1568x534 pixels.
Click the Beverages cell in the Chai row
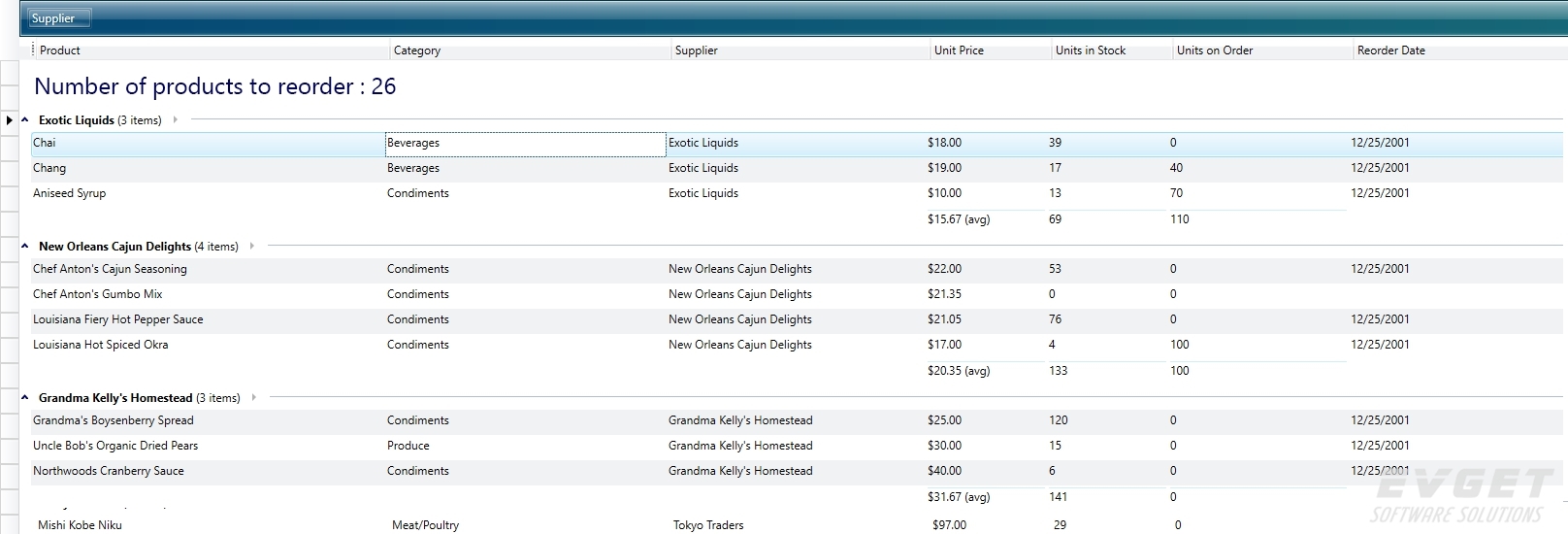point(525,144)
